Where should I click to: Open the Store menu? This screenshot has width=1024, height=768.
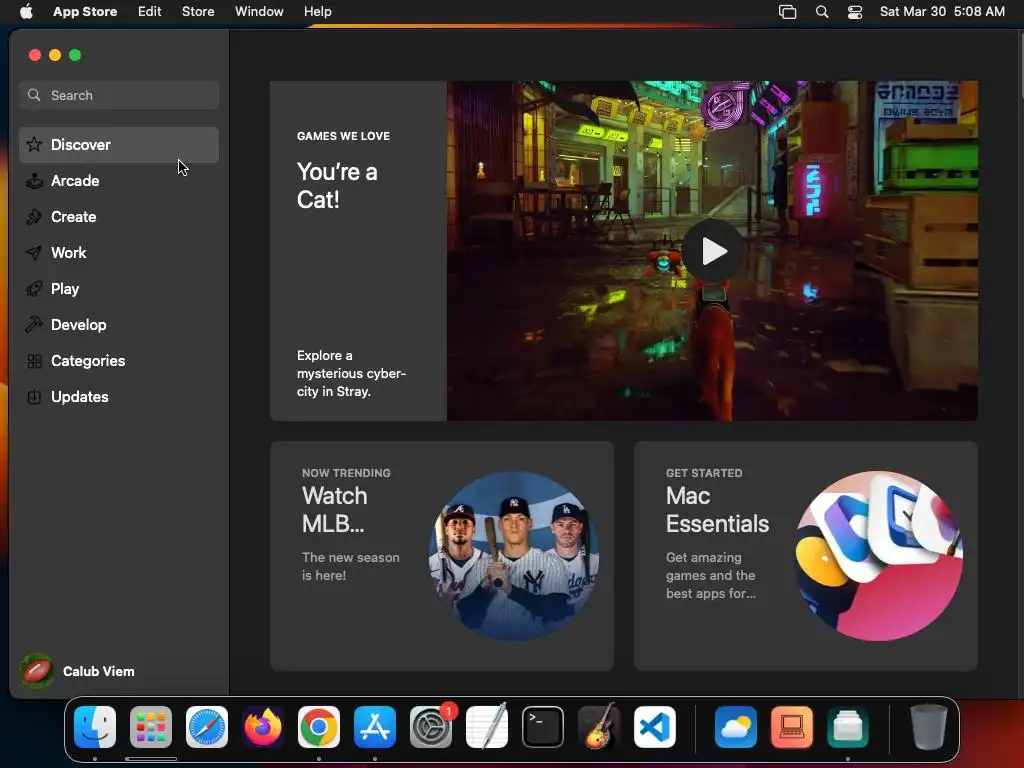(x=198, y=12)
